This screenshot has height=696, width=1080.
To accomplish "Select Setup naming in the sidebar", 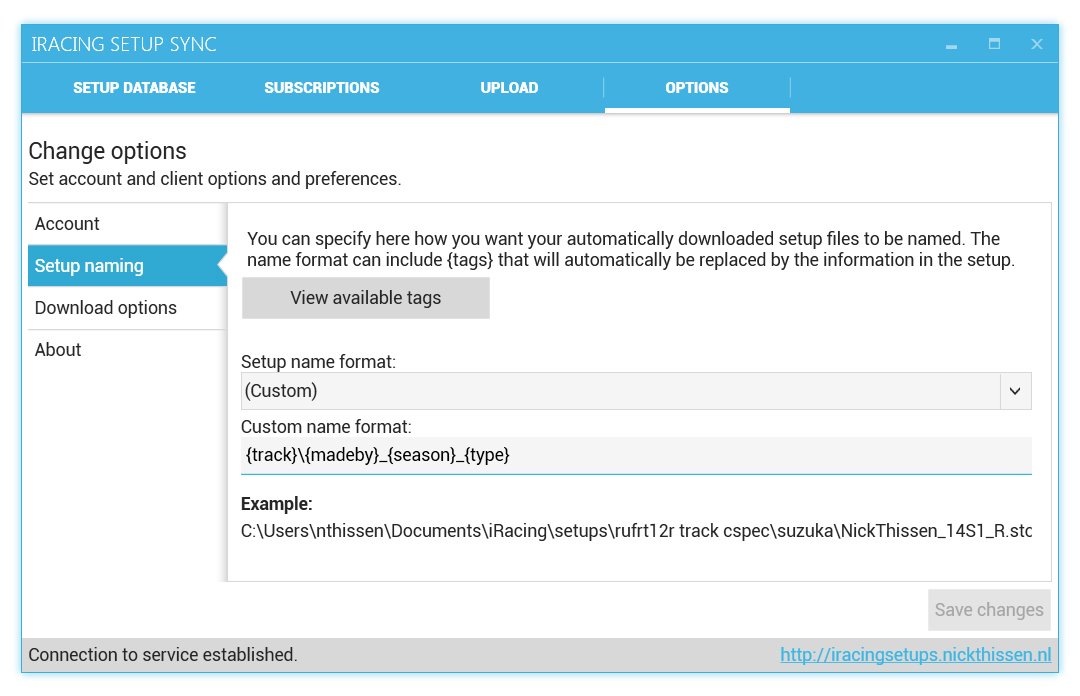I will (127, 265).
